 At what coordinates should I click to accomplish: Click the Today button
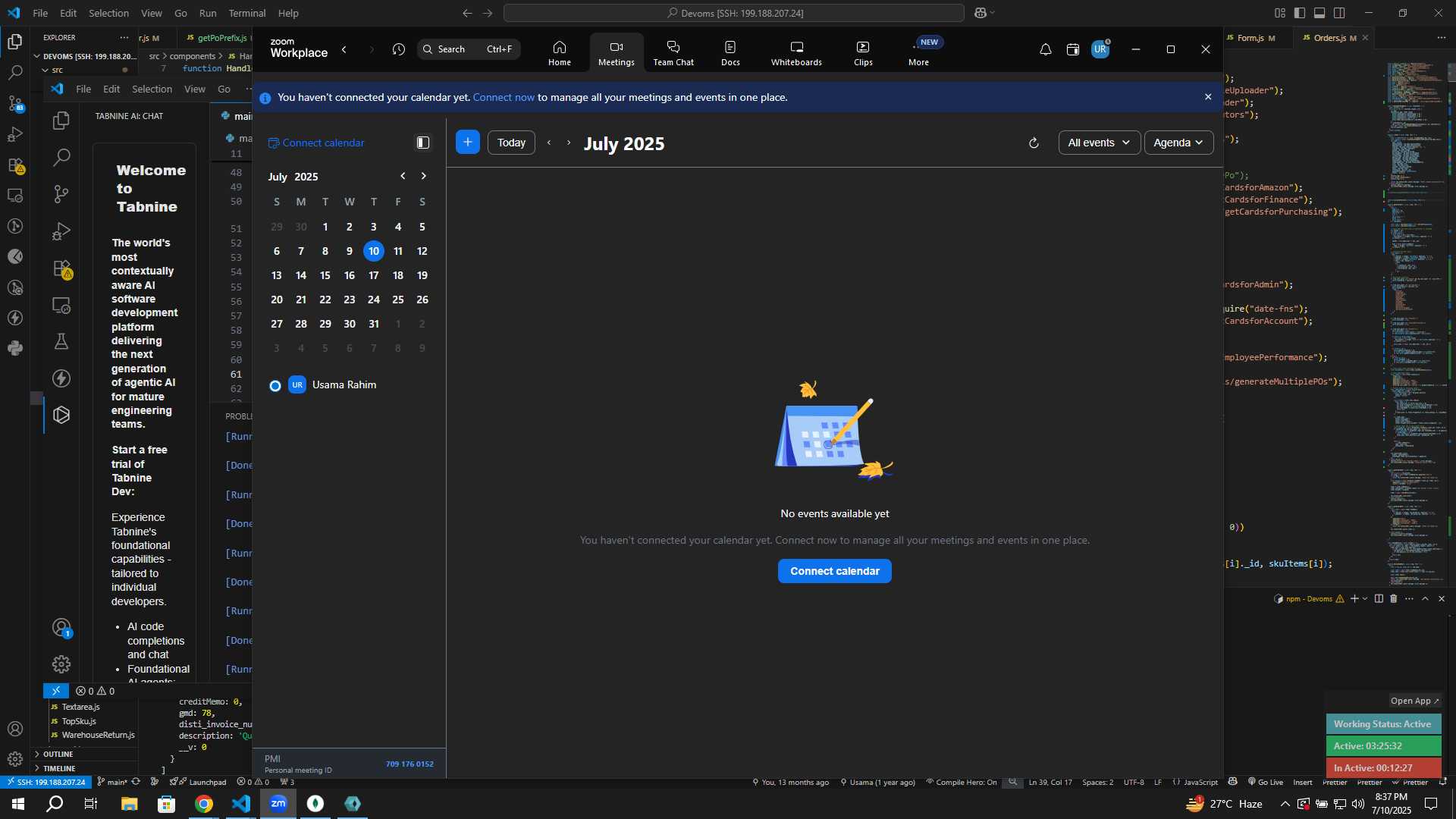pyautogui.click(x=511, y=143)
